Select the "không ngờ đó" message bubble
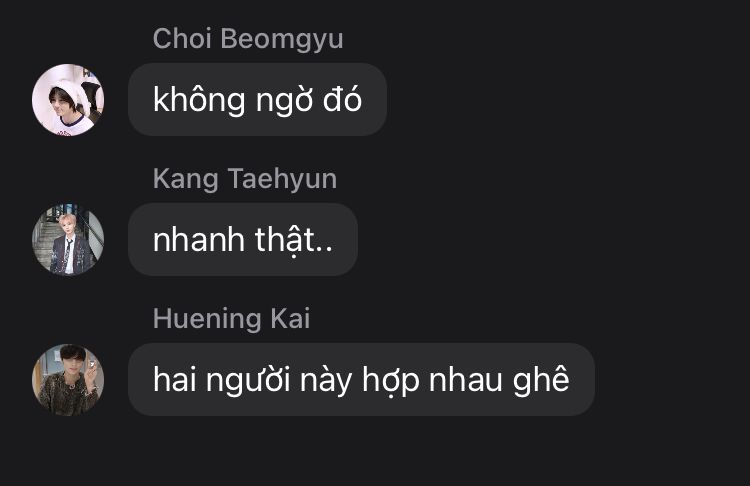 pyautogui.click(x=257, y=99)
